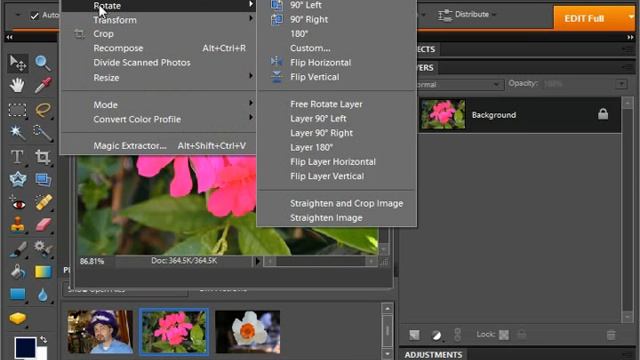Click the Layers panel vertical scrollbar
This screenshot has width=640, height=360.
click(x=627, y=209)
